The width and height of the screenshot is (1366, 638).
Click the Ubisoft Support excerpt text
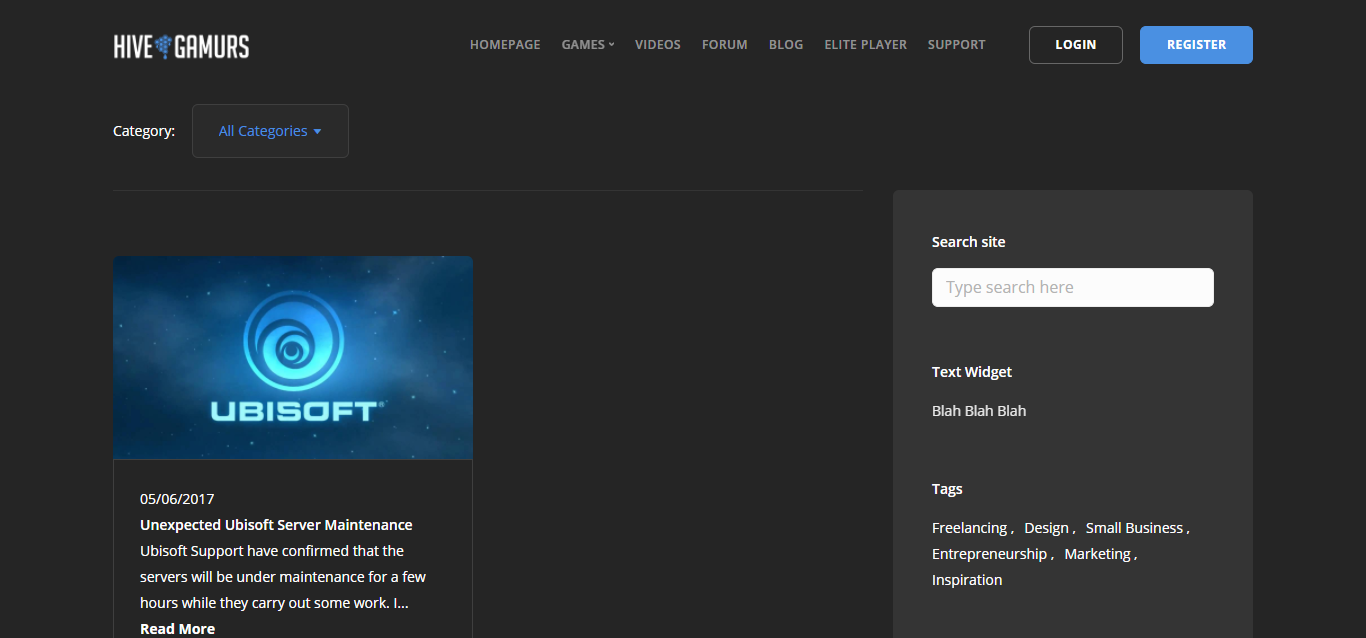[283, 577]
